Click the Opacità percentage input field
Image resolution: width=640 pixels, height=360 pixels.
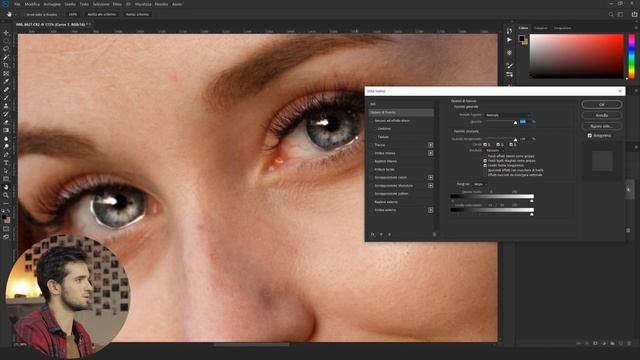(x=524, y=122)
